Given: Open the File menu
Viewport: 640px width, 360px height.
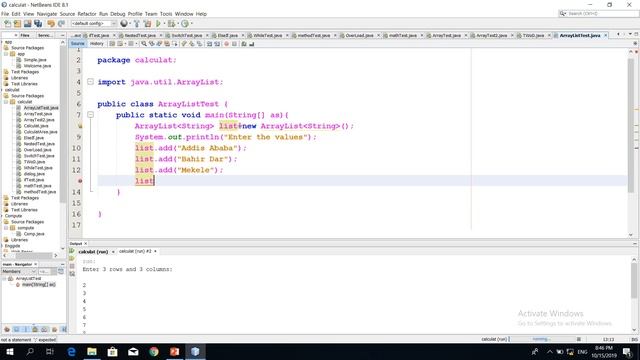Looking at the screenshot, I should pos(5,14).
